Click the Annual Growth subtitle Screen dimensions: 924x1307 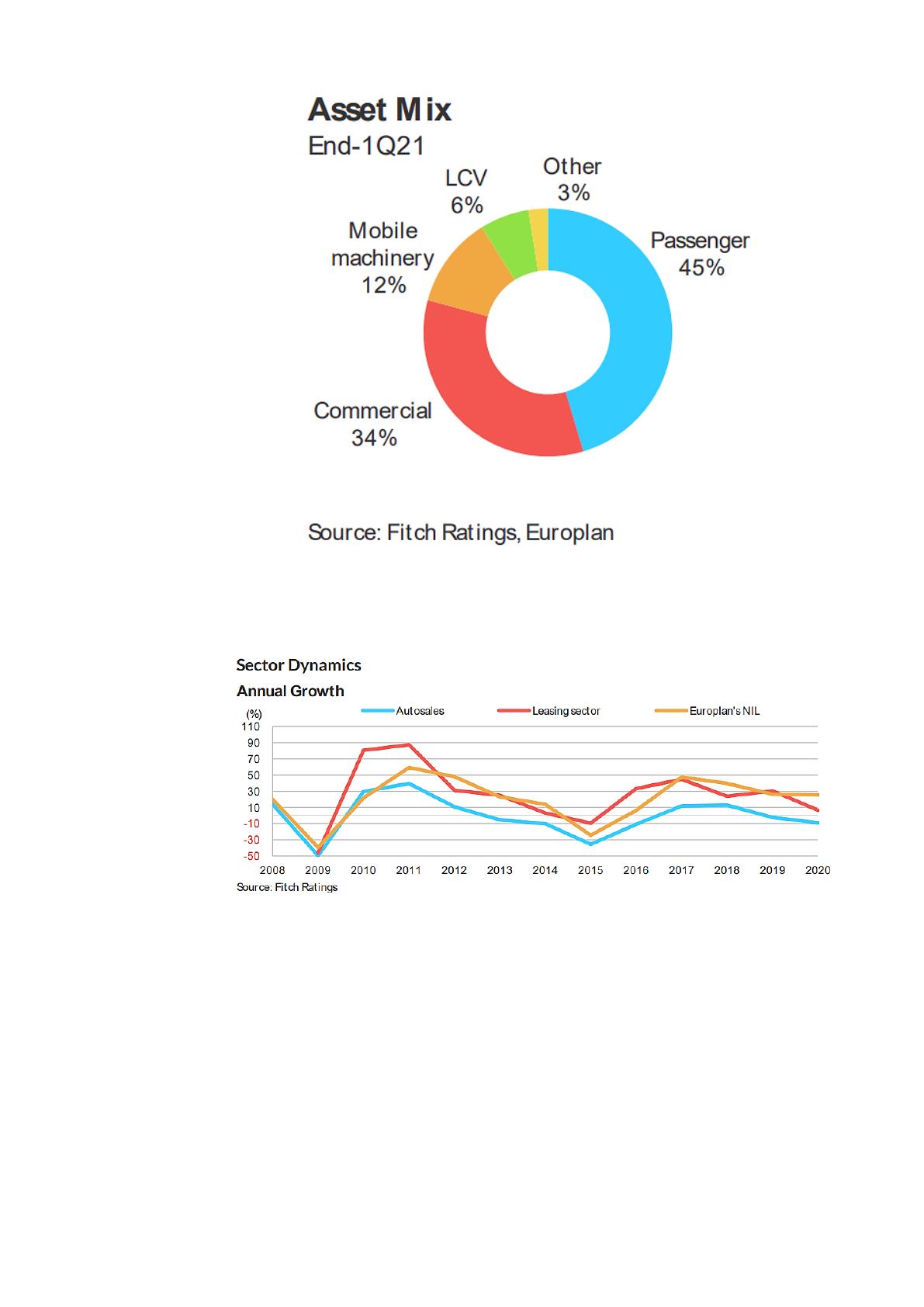coord(290,691)
